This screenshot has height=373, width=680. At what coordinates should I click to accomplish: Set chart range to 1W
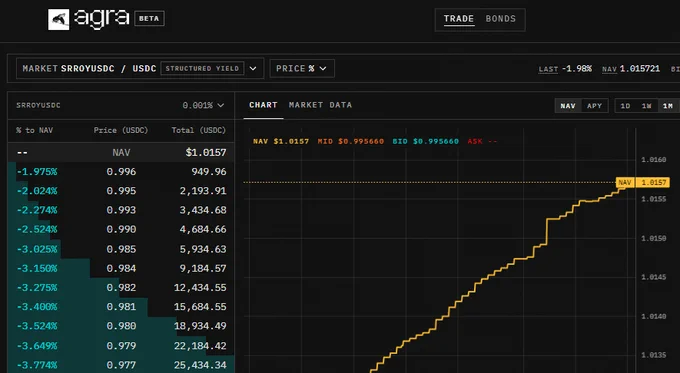647,106
